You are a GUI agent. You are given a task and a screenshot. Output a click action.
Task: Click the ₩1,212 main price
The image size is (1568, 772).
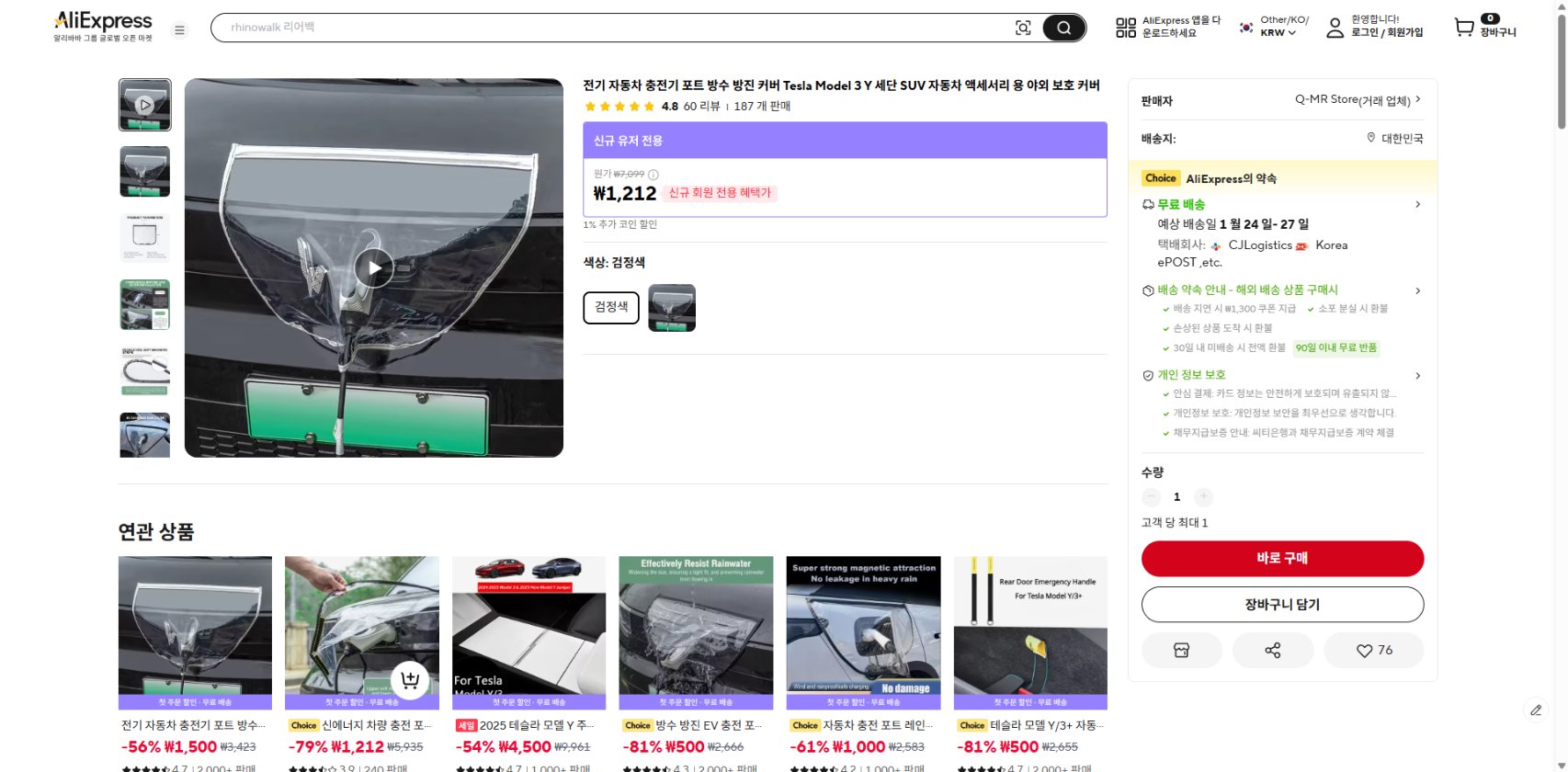pos(625,194)
